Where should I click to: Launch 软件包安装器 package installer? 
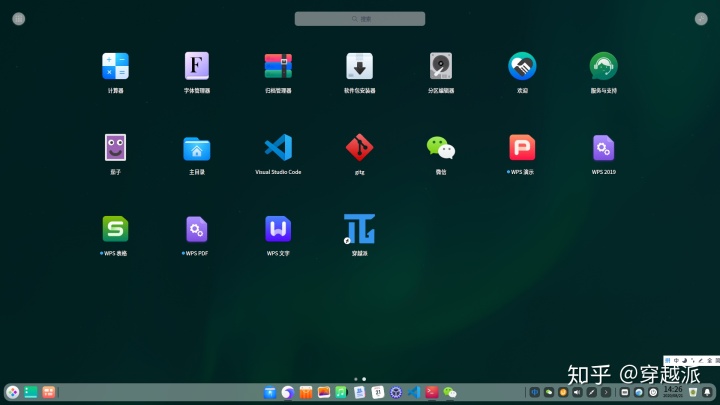[360, 66]
